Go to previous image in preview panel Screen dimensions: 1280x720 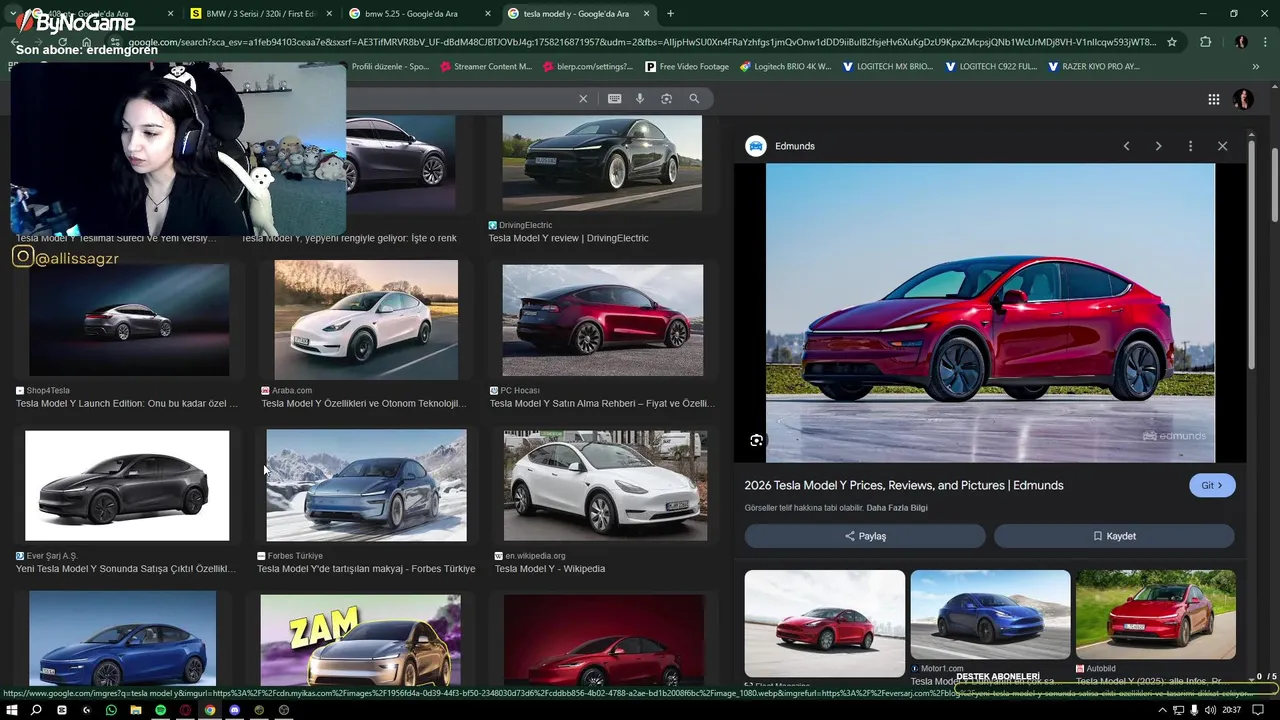[x=1126, y=146]
